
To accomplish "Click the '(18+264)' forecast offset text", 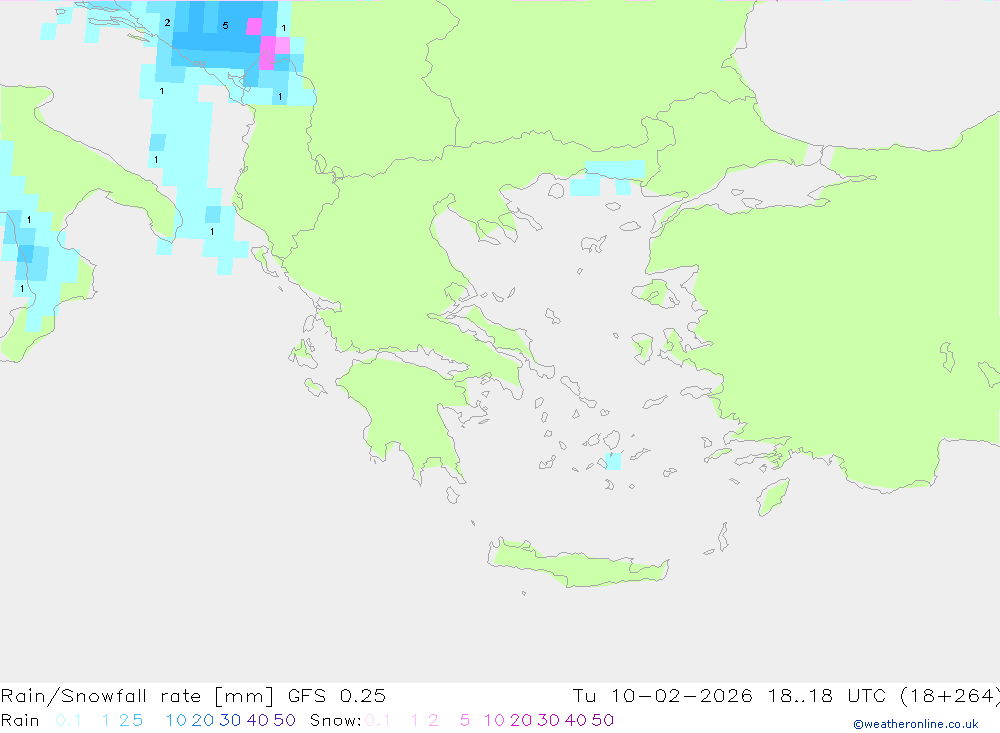I will tap(950, 696).
